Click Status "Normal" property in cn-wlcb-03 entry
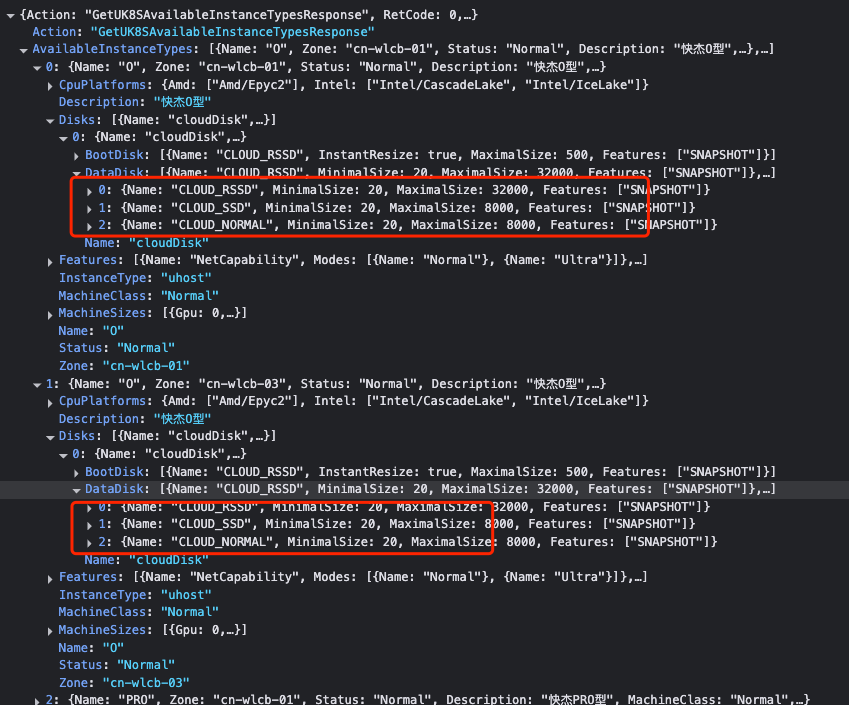The height and width of the screenshot is (705, 849). pyautogui.click(x=116, y=665)
